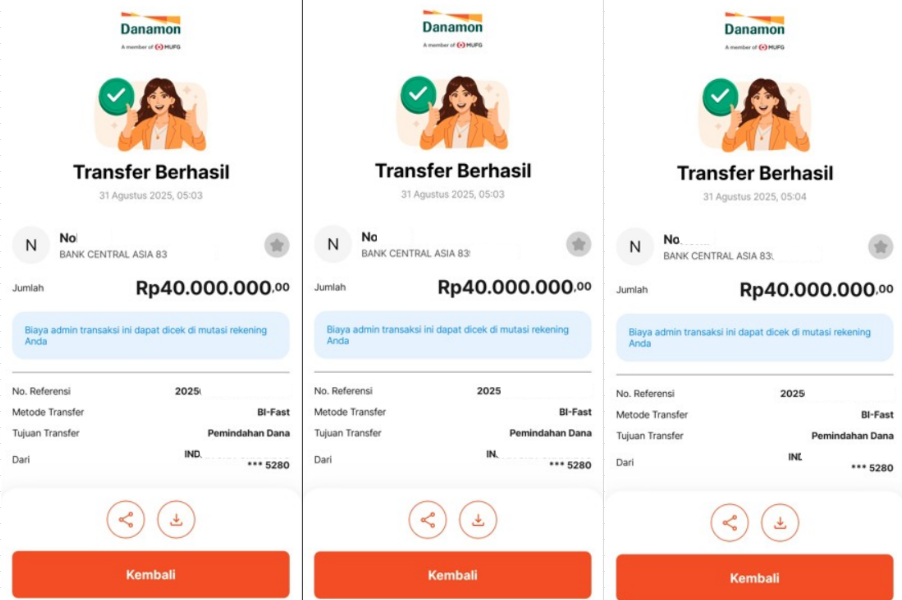Click the admin fee notice in the right receipt

click(755, 338)
